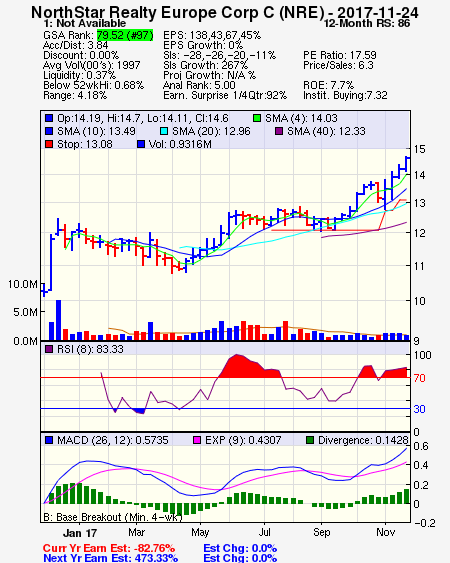
Task: Click the Discount: 0.00% text
Action: 81,55
